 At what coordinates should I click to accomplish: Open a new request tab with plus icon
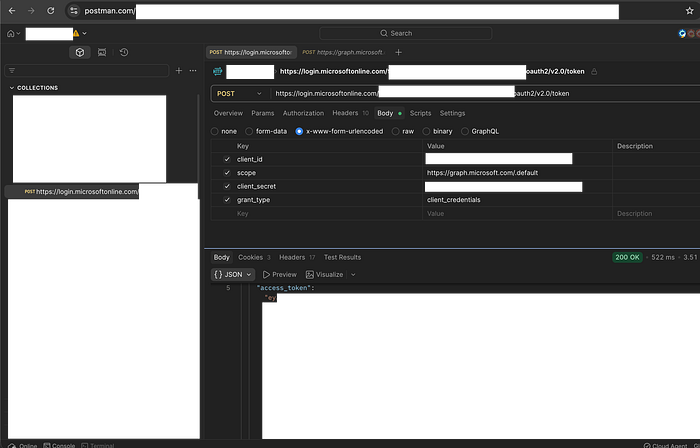(x=398, y=52)
